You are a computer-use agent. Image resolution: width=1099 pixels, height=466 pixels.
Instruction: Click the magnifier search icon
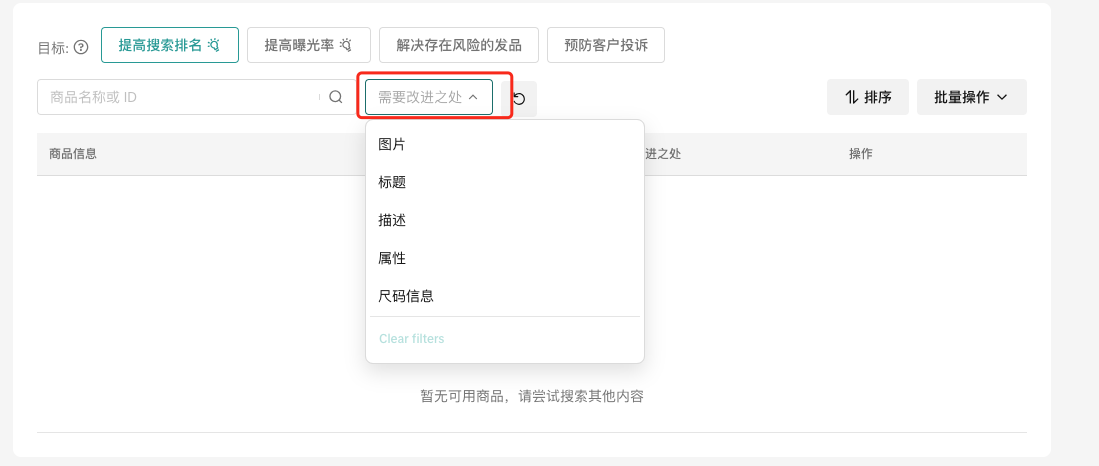pyautogui.click(x=336, y=97)
